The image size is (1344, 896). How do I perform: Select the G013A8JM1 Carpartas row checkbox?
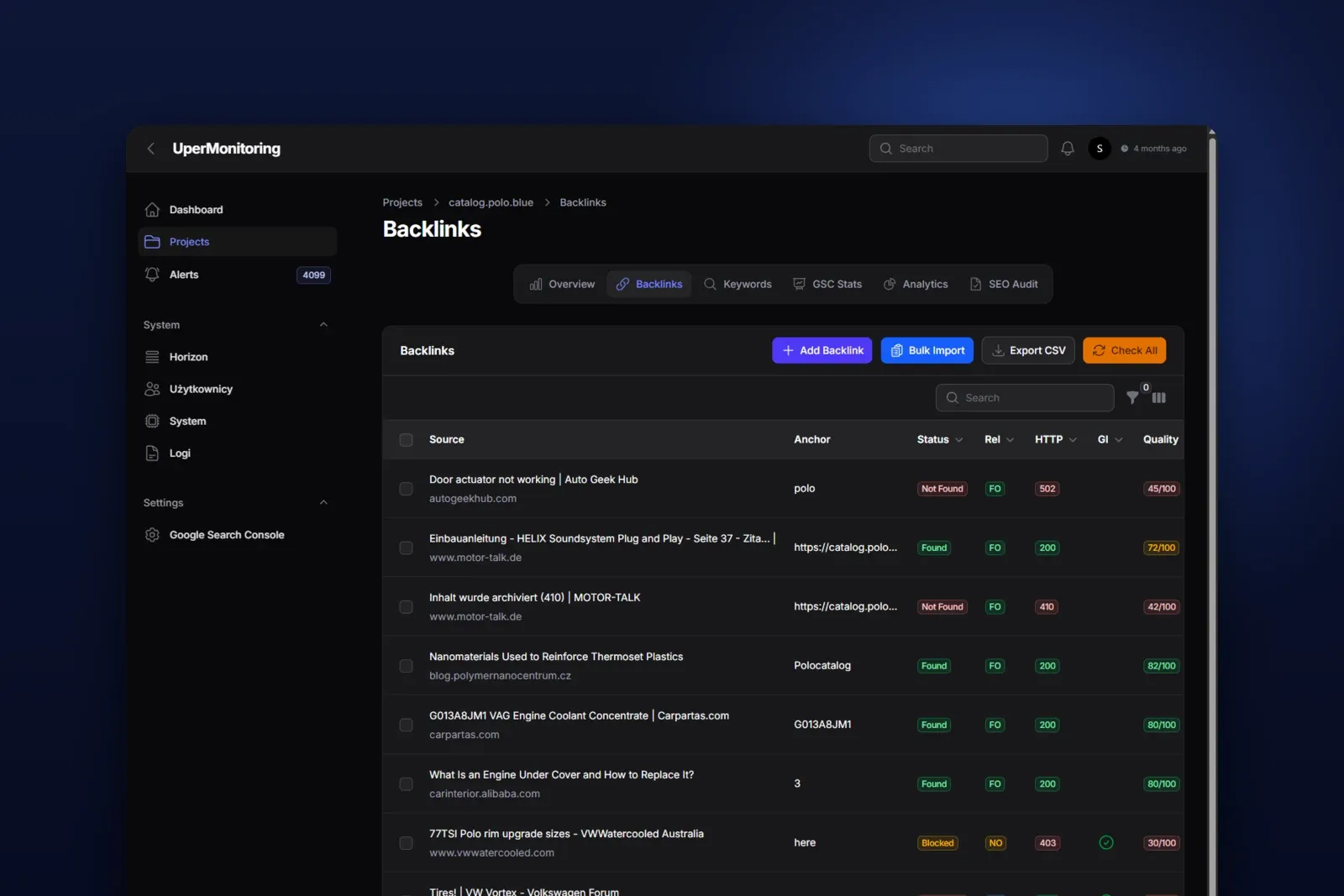(x=406, y=725)
